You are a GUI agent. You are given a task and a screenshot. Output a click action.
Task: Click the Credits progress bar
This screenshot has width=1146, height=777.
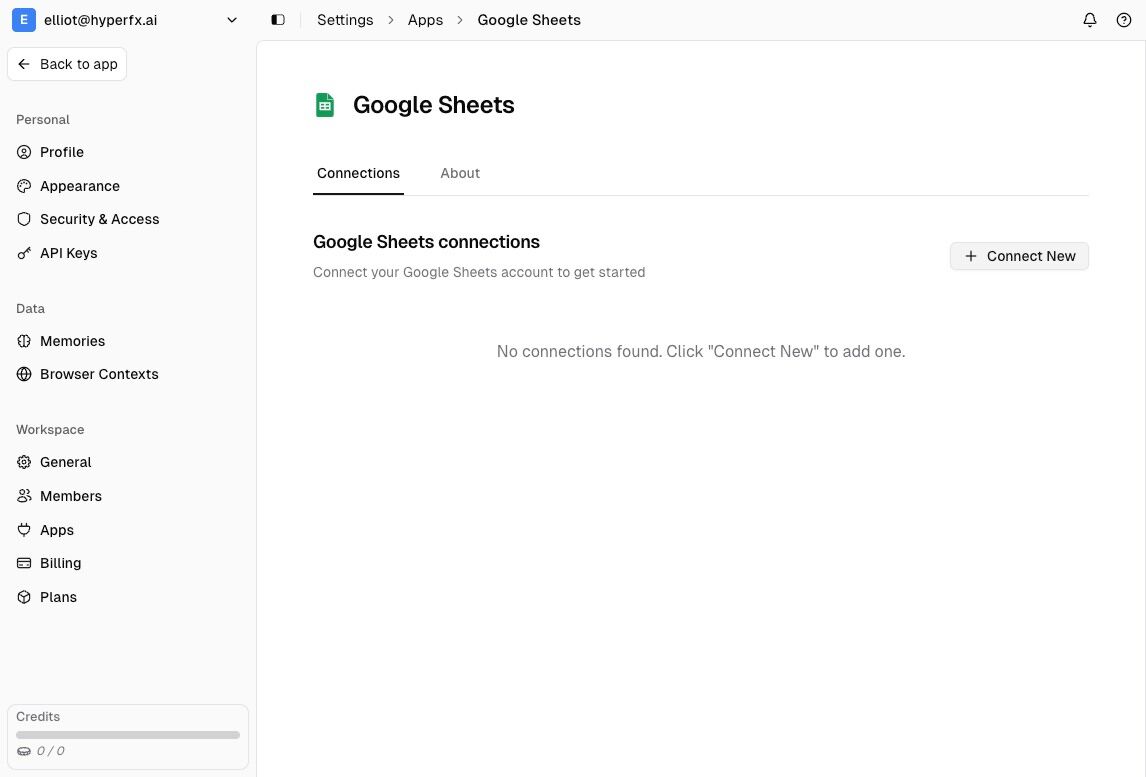(128, 735)
